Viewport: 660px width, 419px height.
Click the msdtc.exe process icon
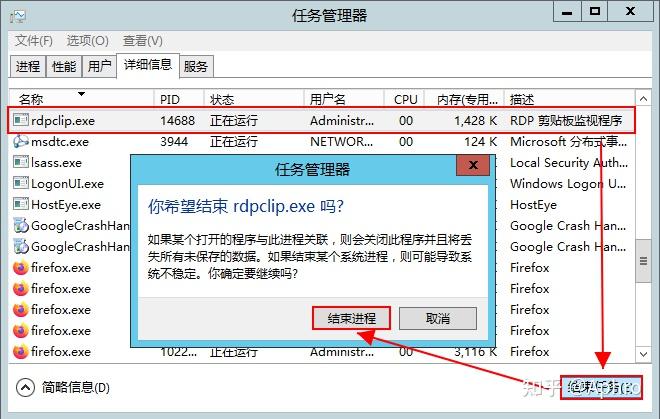(x=21, y=141)
